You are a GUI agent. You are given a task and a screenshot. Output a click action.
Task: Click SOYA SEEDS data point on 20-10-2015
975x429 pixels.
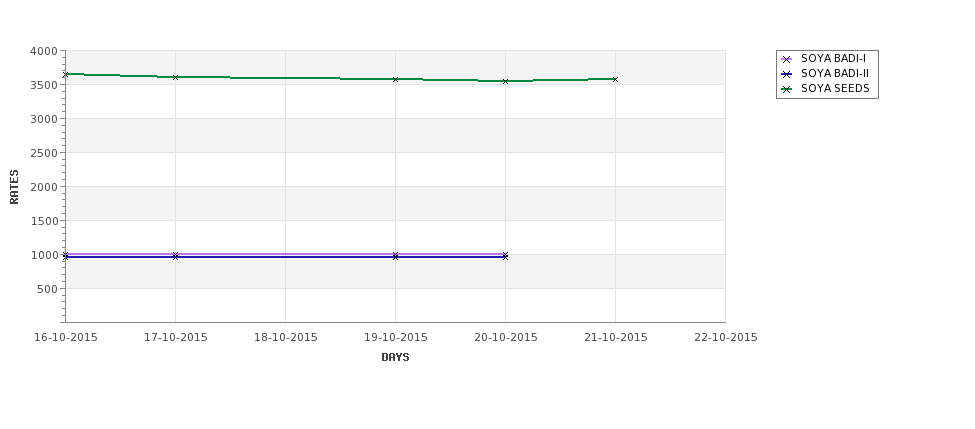pyautogui.click(x=506, y=81)
